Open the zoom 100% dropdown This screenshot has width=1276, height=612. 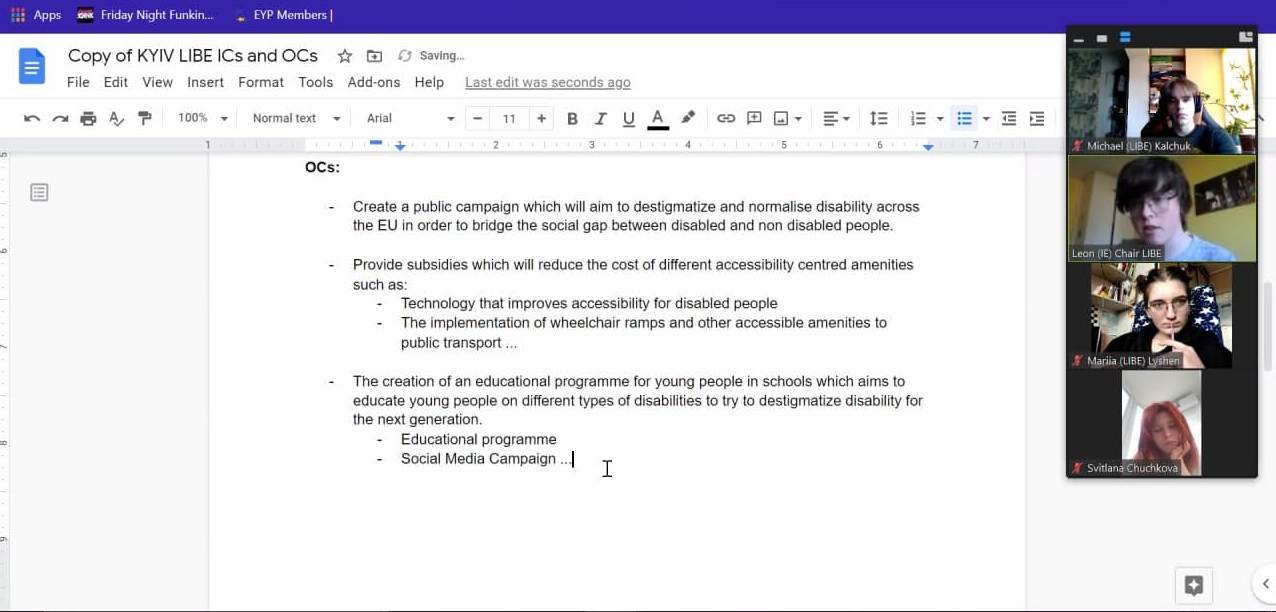coord(203,118)
